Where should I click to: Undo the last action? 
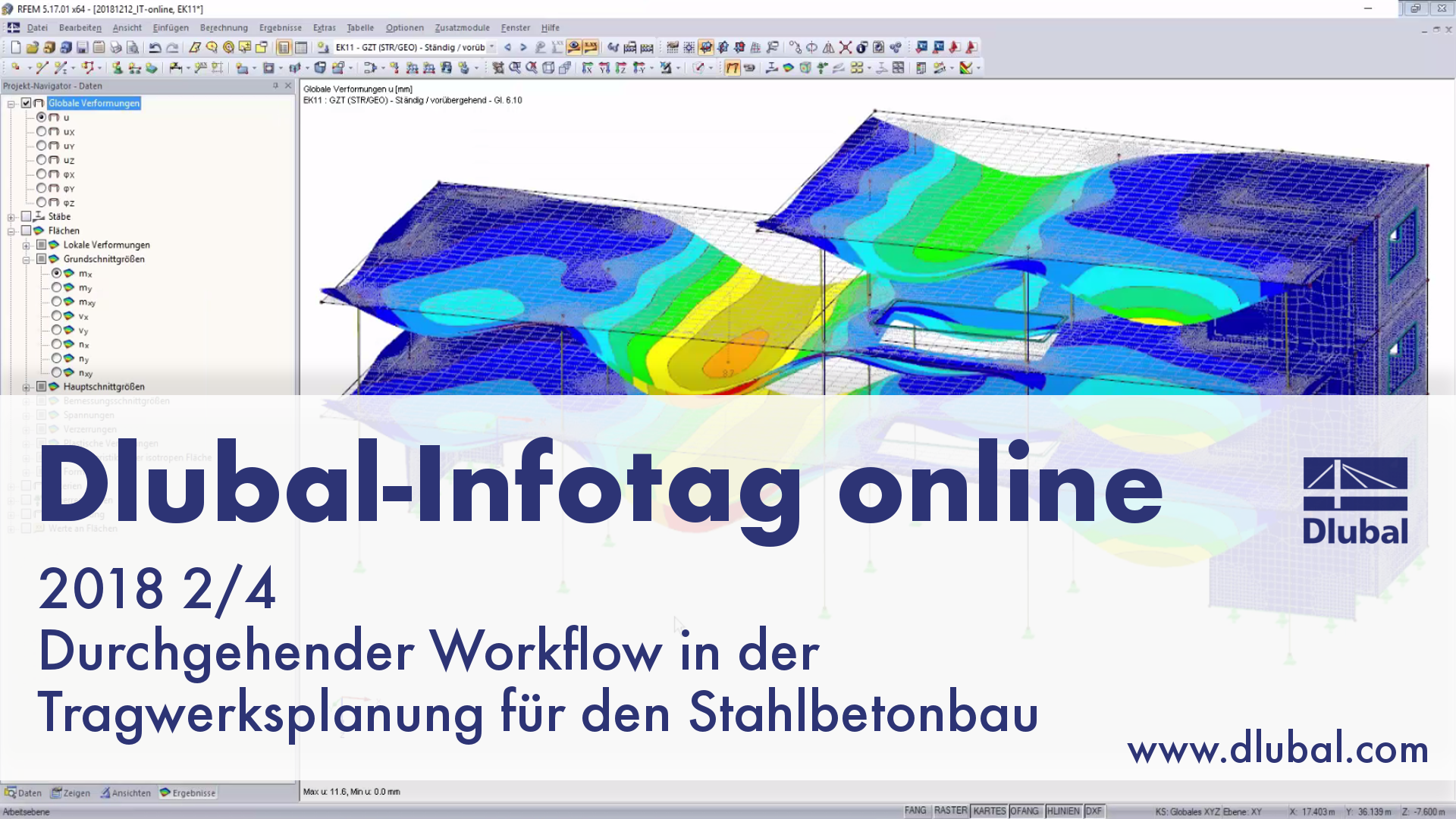pyautogui.click(x=155, y=47)
